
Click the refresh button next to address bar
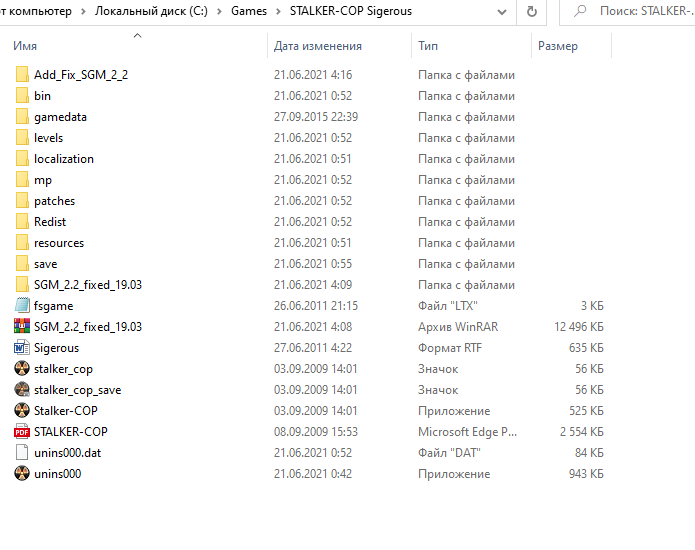coord(531,12)
